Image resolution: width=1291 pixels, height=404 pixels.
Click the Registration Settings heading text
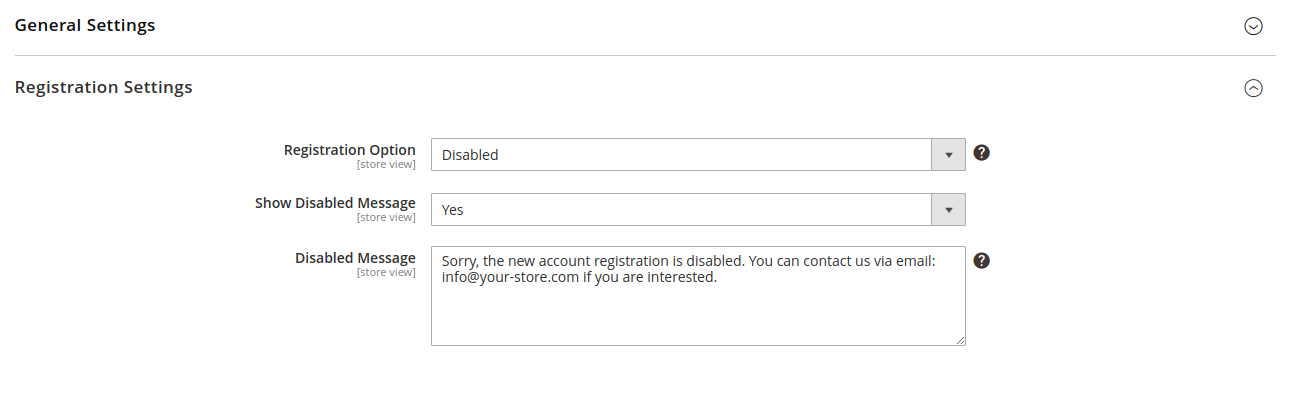click(104, 87)
